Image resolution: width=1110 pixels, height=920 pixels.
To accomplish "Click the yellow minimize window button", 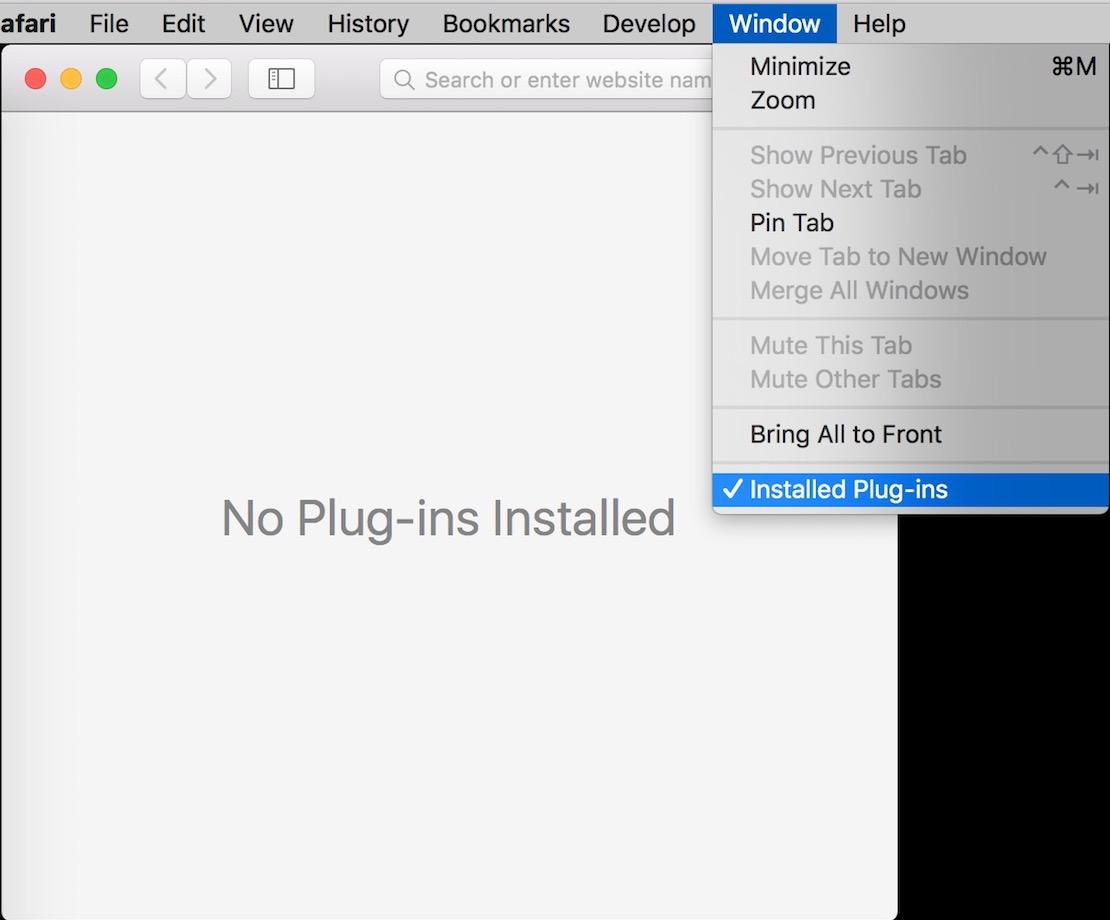I will click(71, 79).
